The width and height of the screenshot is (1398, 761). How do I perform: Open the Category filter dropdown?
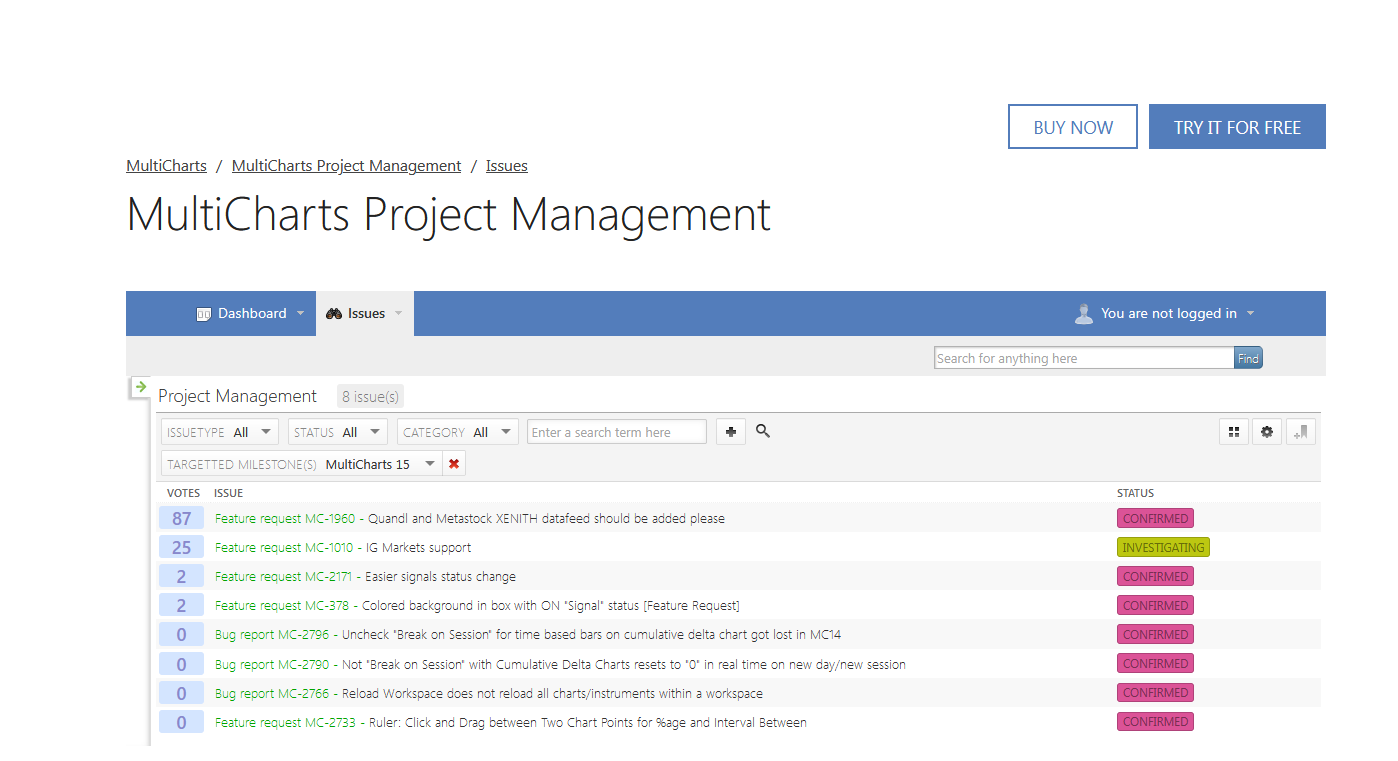tap(458, 432)
